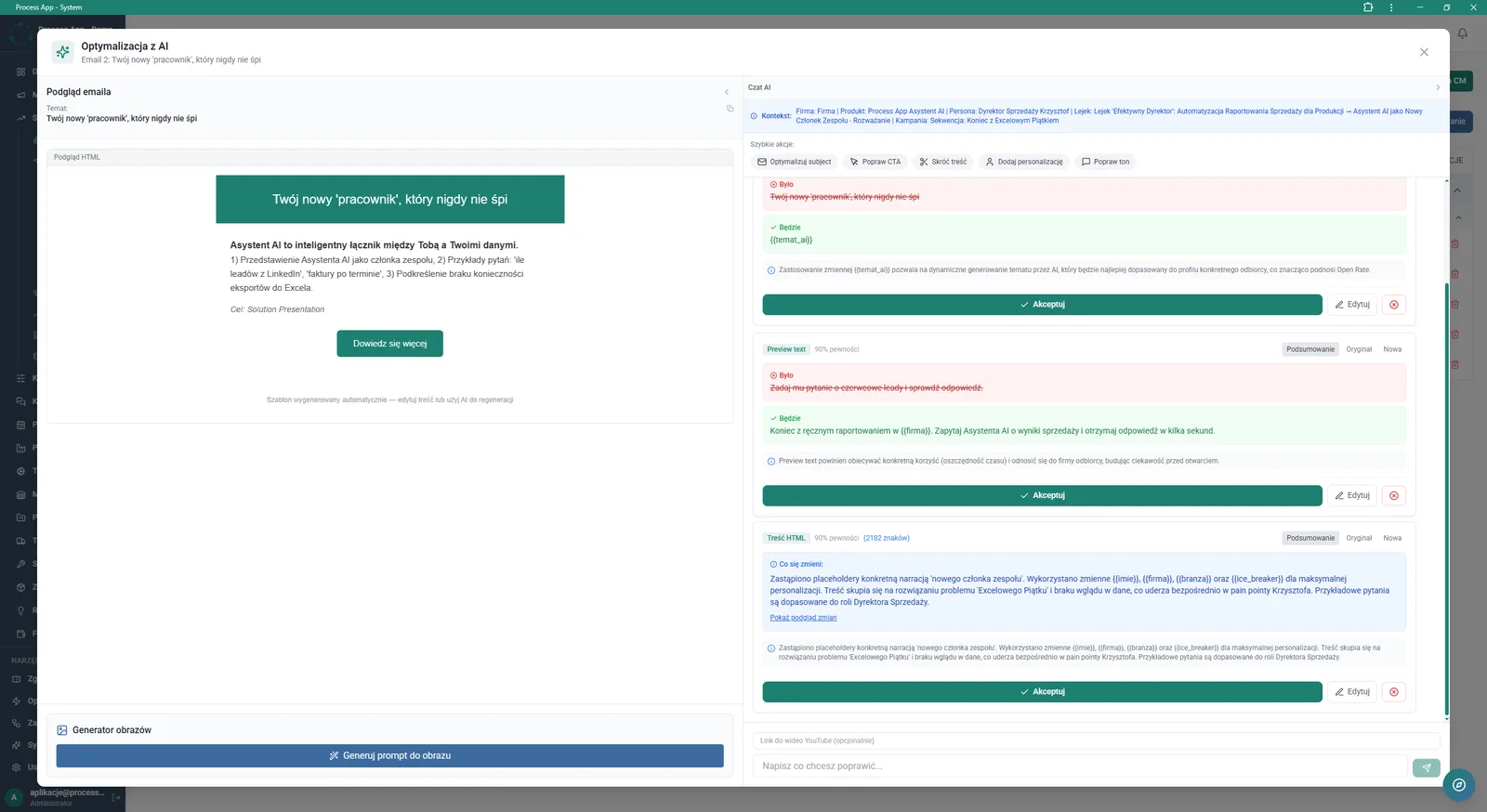Copy the email subject with the copy icon
The width and height of the screenshot is (1487, 812).
[730, 109]
